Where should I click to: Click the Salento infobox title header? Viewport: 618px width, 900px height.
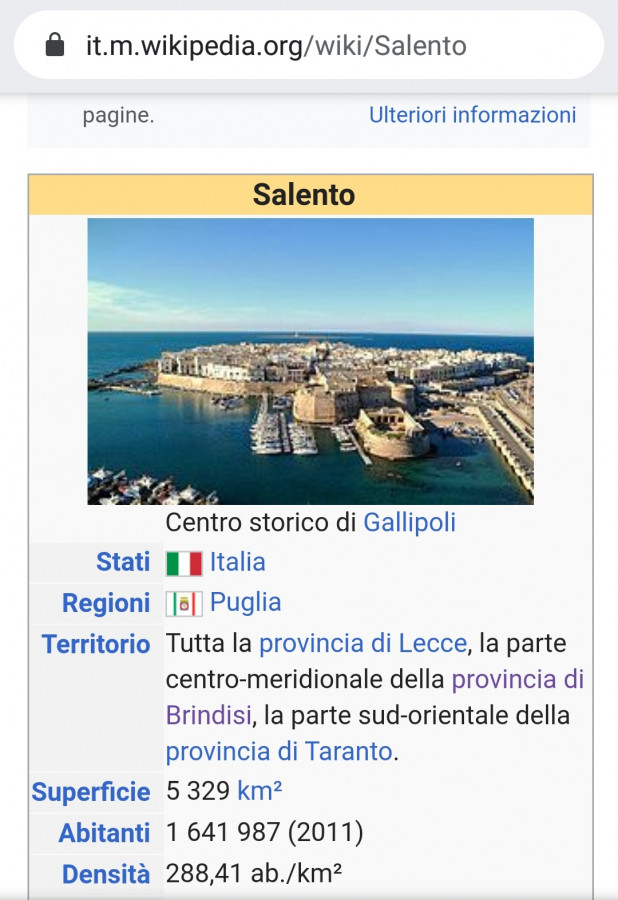[x=304, y=195]
